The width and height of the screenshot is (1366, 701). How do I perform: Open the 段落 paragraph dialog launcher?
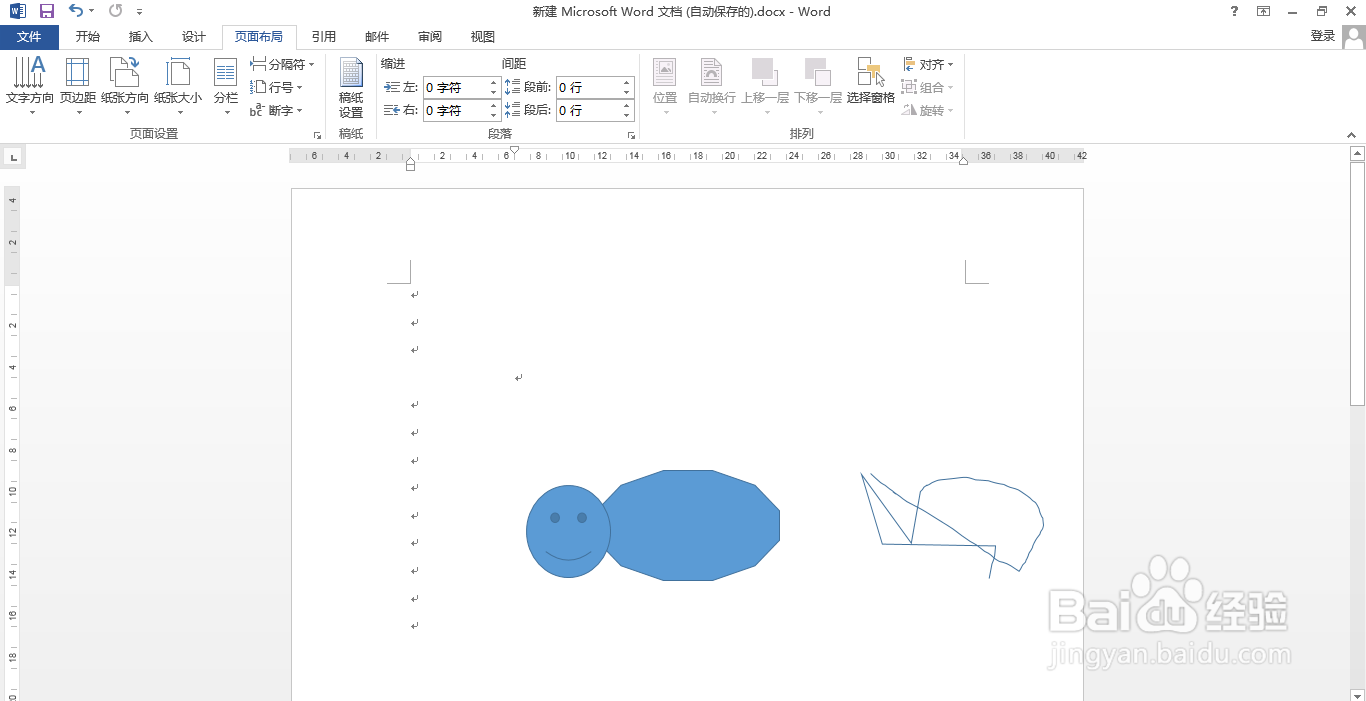coord(631,134)
